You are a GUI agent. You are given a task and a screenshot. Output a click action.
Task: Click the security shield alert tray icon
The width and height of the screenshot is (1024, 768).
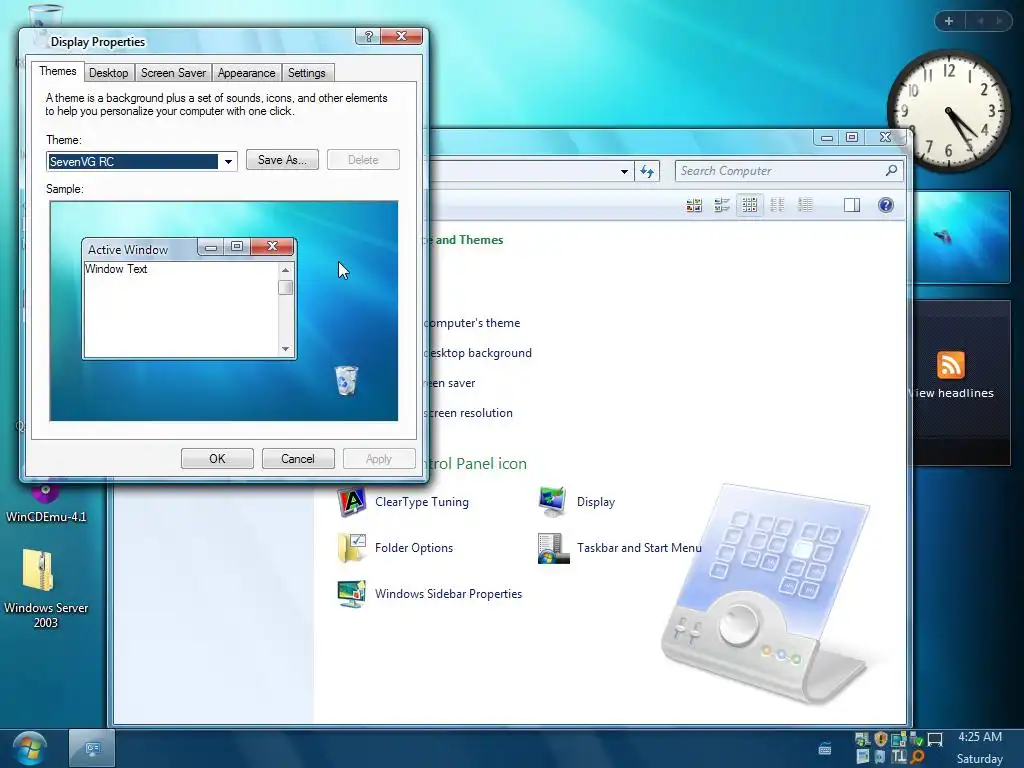click(881, 739)
